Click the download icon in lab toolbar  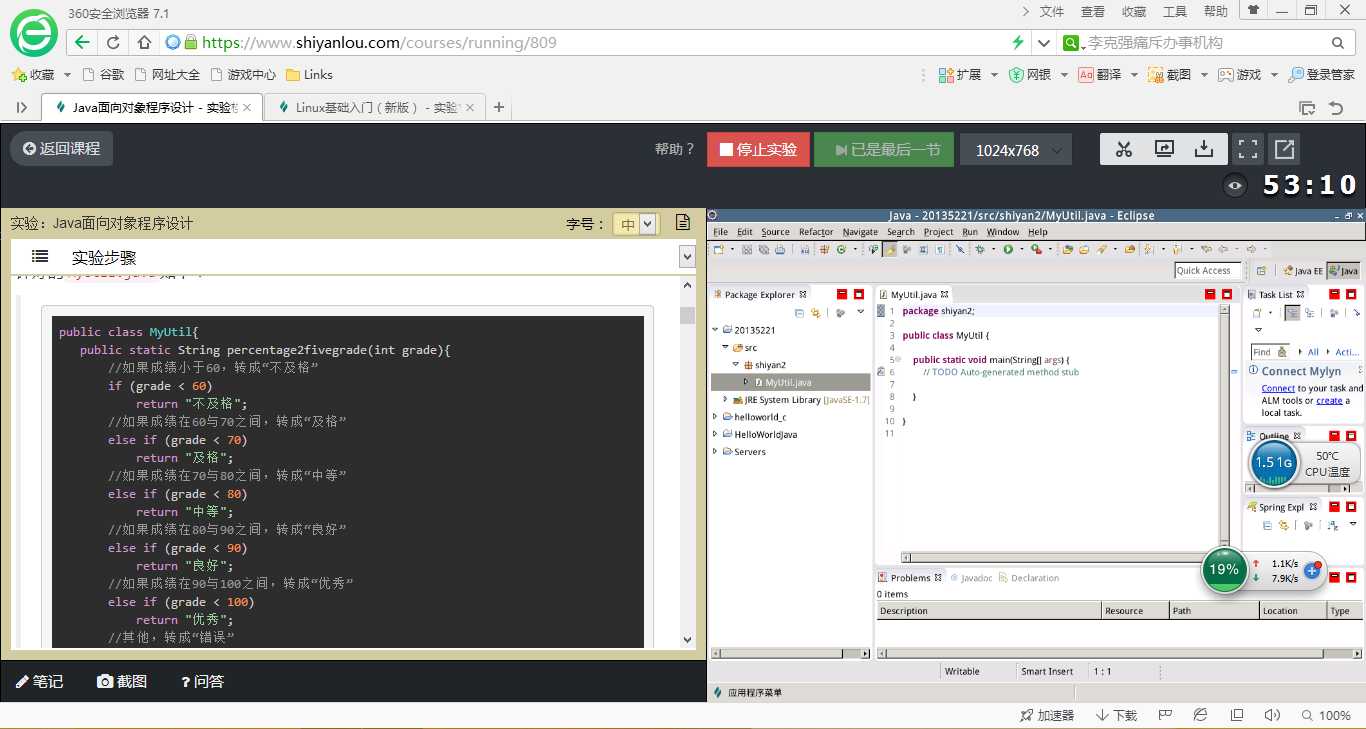click(1204, 149)
